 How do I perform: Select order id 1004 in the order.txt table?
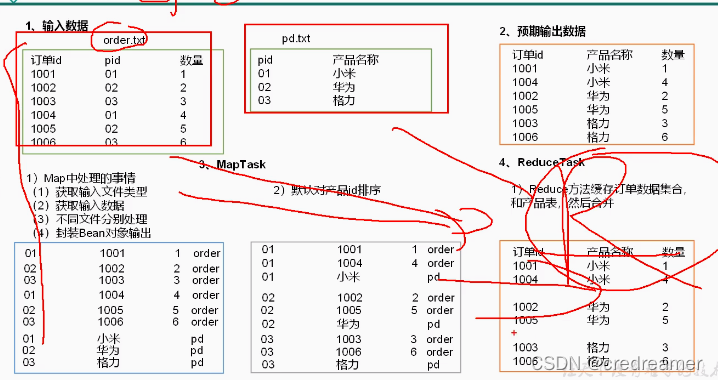[43, 115]
